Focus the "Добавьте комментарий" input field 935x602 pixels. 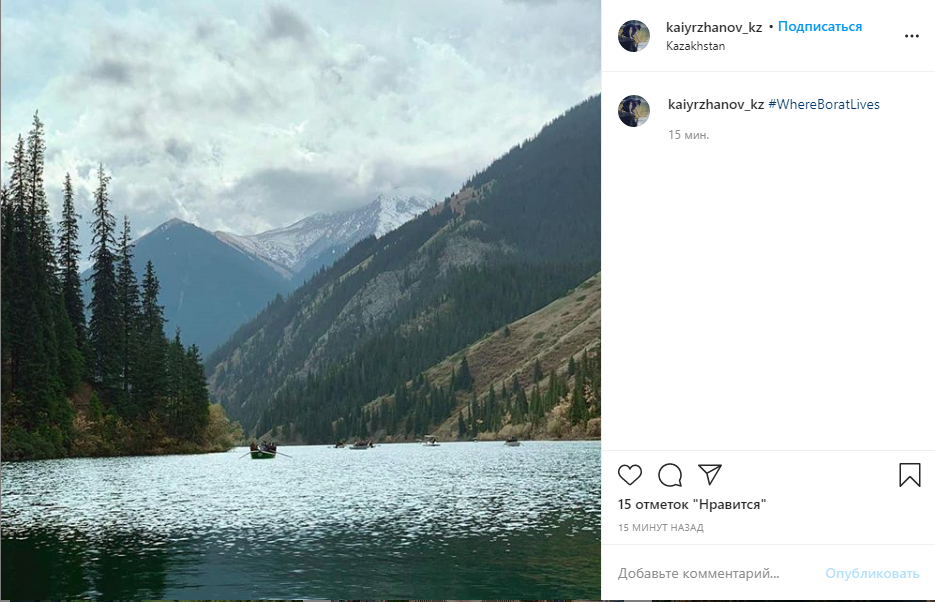click(x=700, y=573)
